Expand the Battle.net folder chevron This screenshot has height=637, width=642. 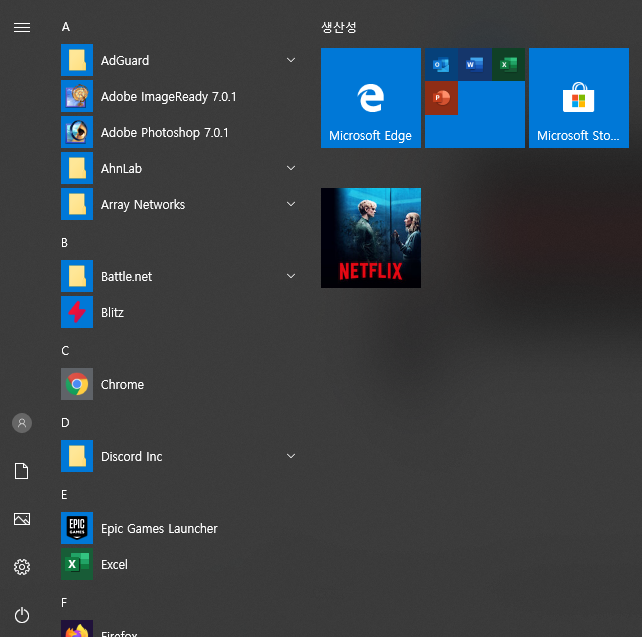(x=291, y=276)
